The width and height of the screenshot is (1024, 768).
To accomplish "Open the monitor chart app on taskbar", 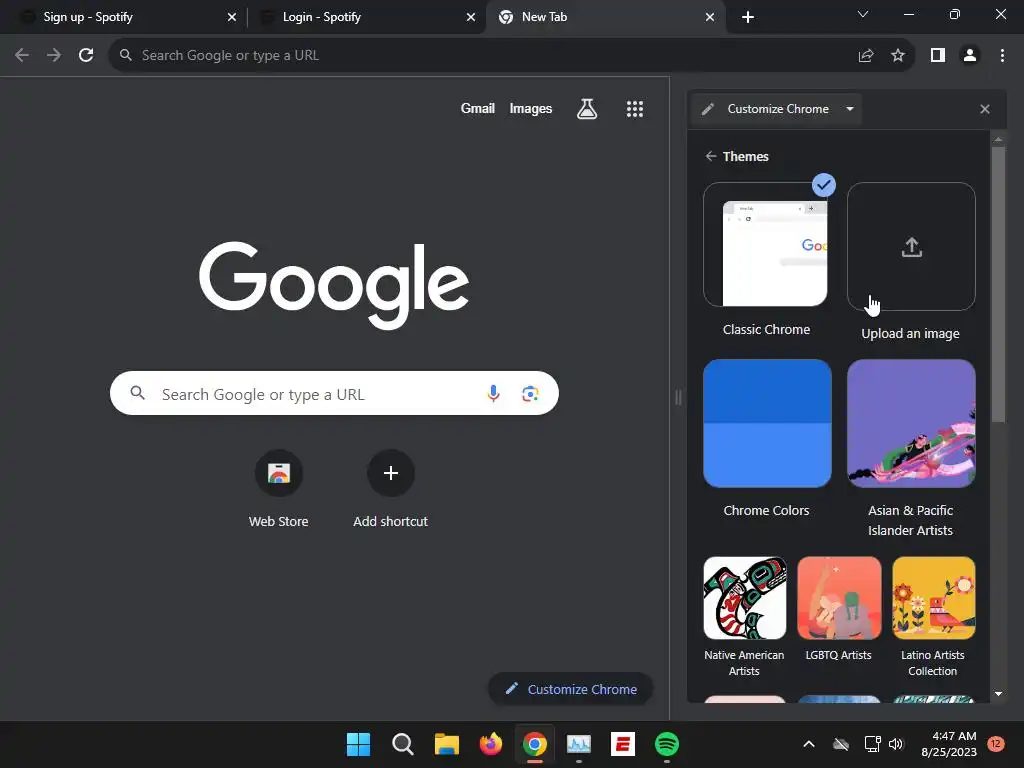I will (579, 744).
